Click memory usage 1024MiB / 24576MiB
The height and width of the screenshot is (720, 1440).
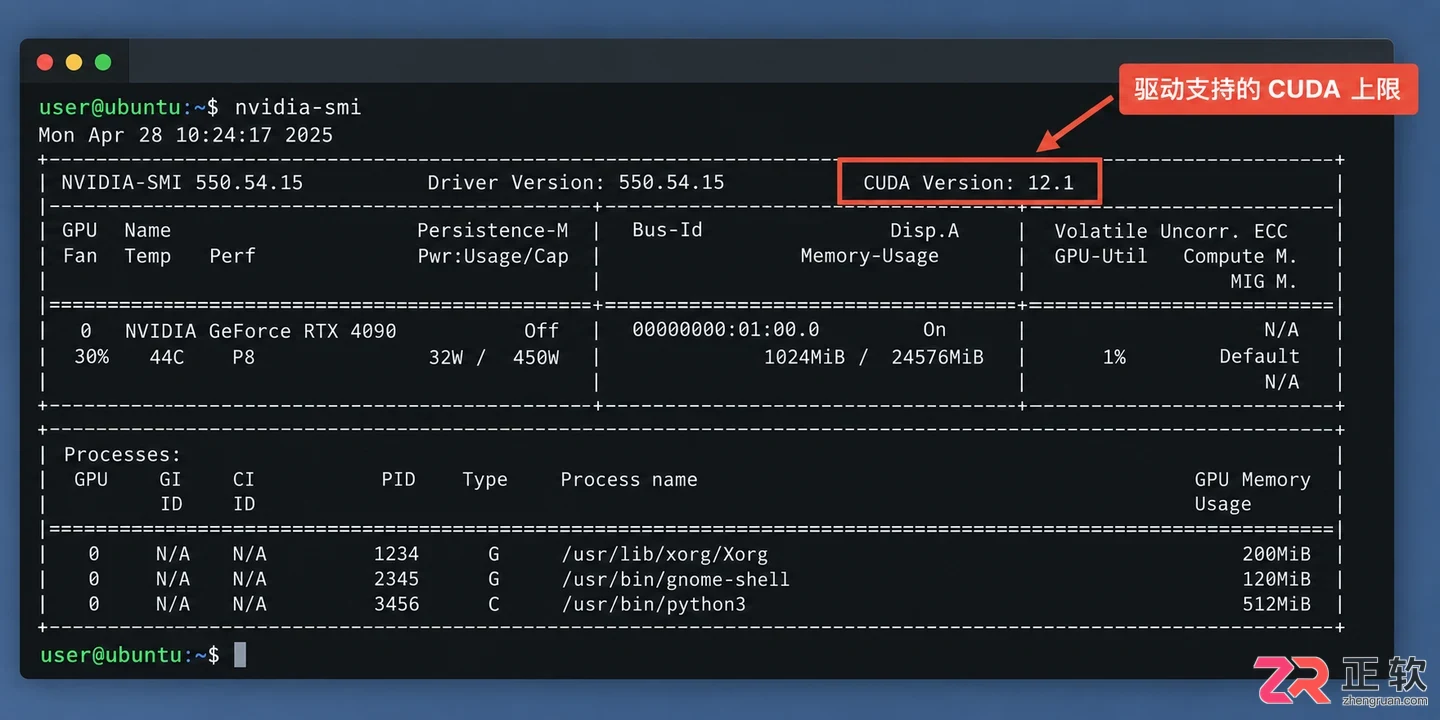(874, 357)
